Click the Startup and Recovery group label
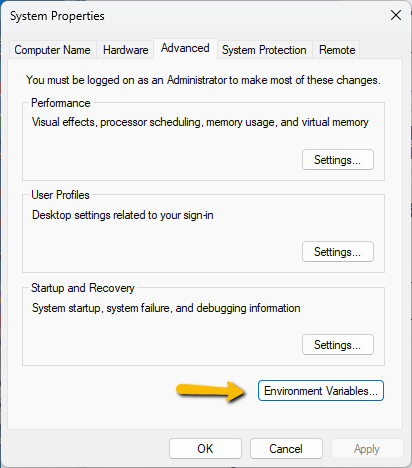Screen dimensions: 412x468 pyautogui.click(x=83, y=288)
